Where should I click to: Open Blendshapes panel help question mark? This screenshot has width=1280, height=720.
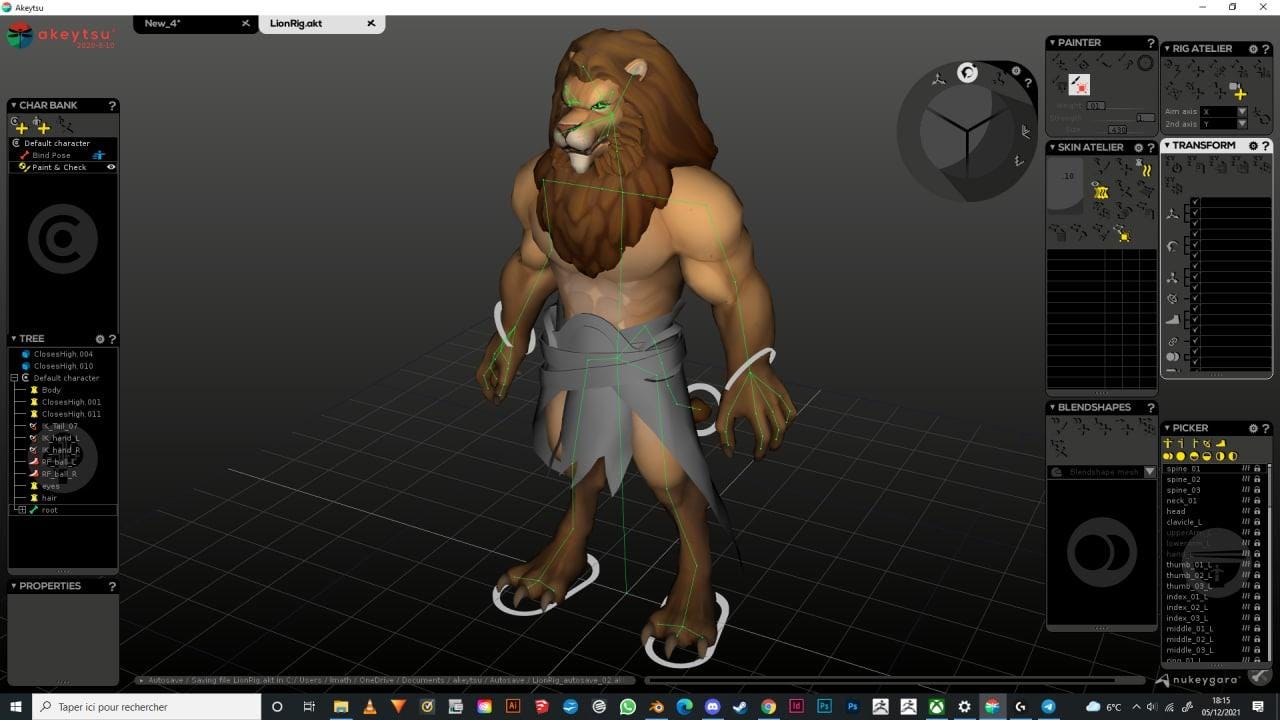(1151, 408)
